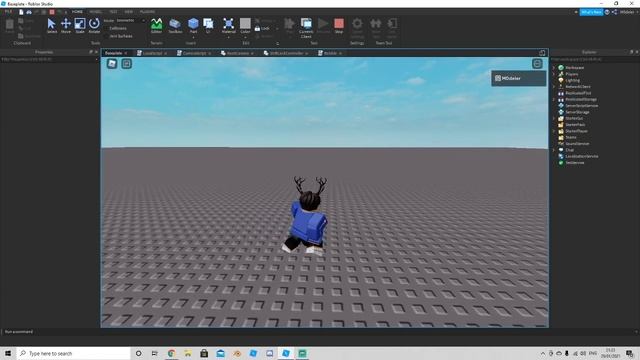Click the Properties filter field
640x360 pixels.
coord(49,59)
